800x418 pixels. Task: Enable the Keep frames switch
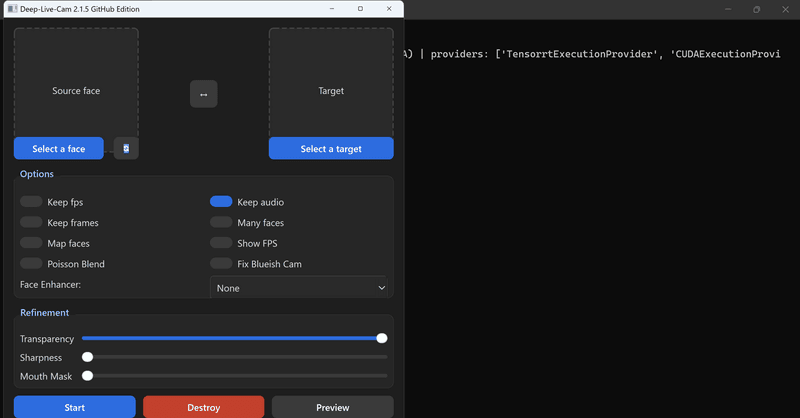tap(31, 222)
